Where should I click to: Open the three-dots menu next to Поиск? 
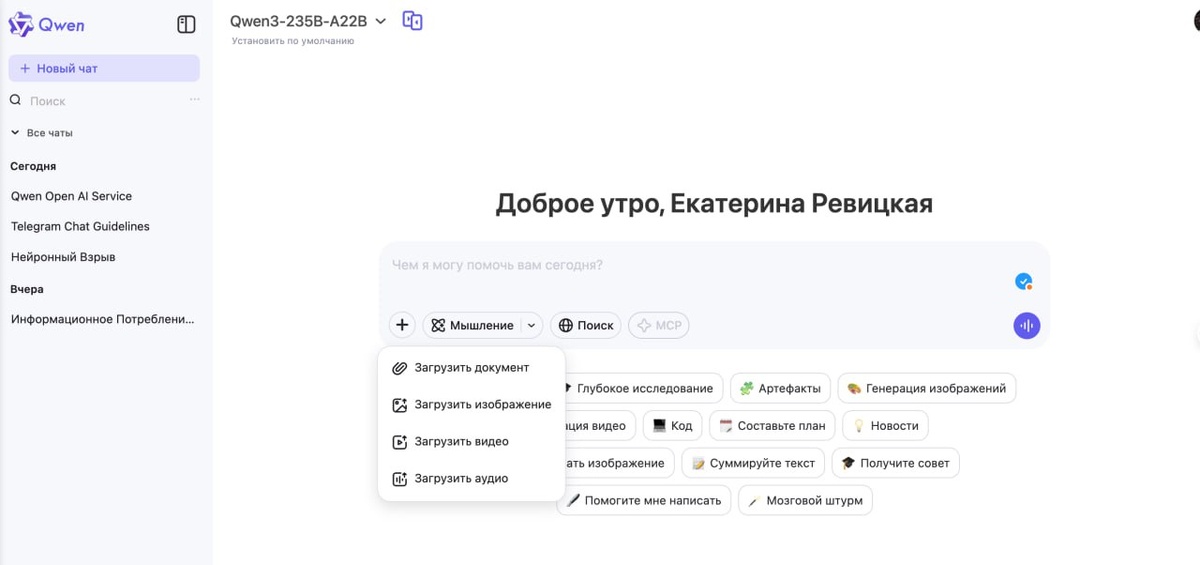[x=194, y=100]
